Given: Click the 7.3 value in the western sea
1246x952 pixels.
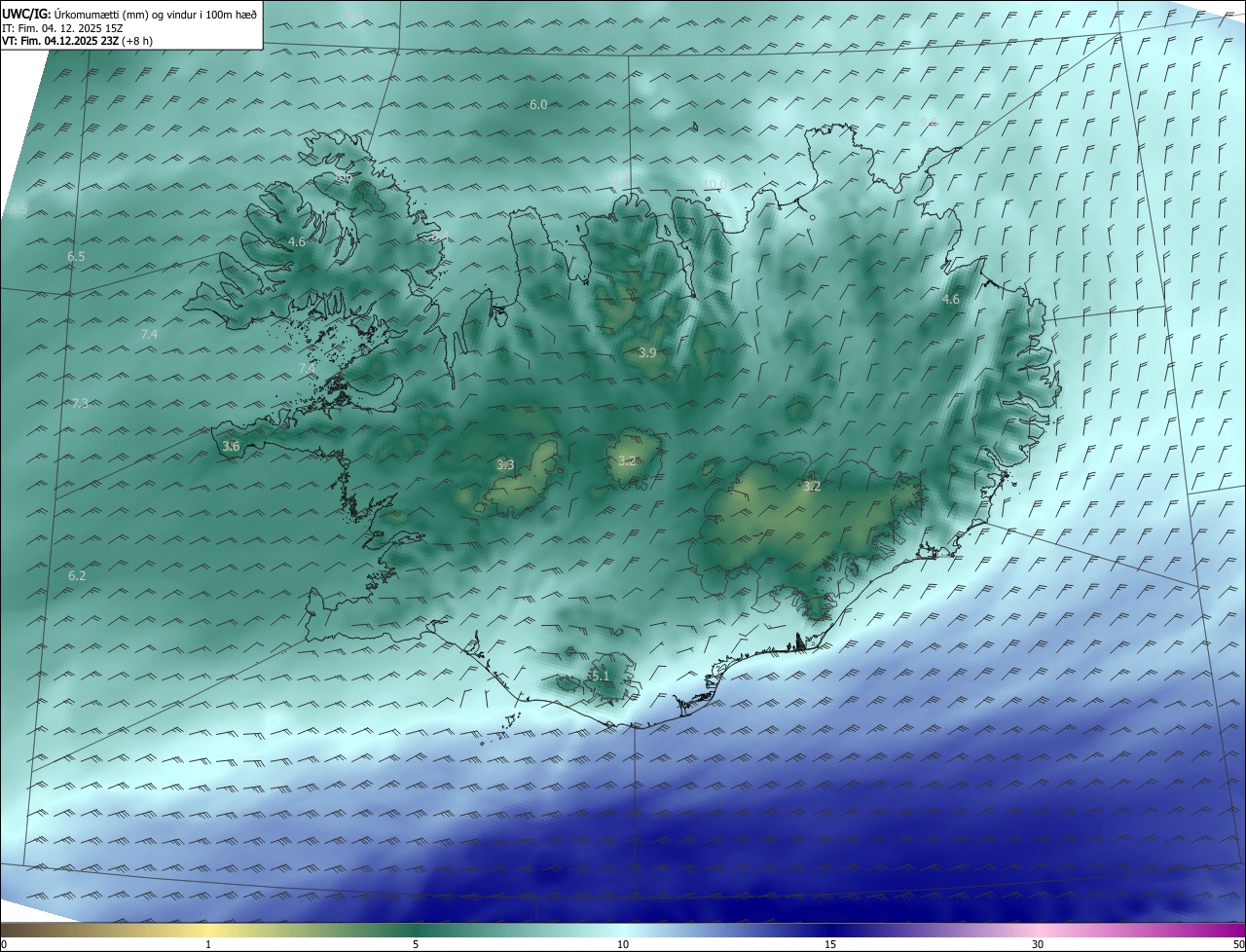Looking at the screenshot, I should 80,403.
